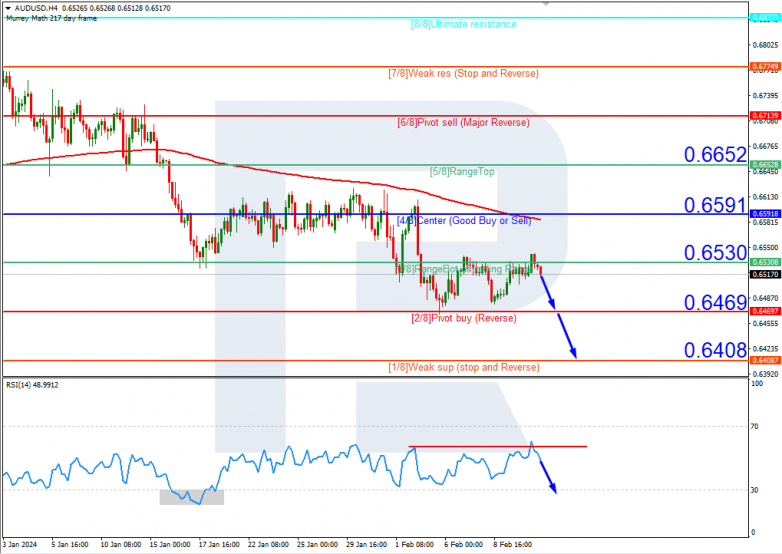Click the 22 Jan 08:00 time axis label
Screen dimensions: 782x554
[x=268, y=545]
